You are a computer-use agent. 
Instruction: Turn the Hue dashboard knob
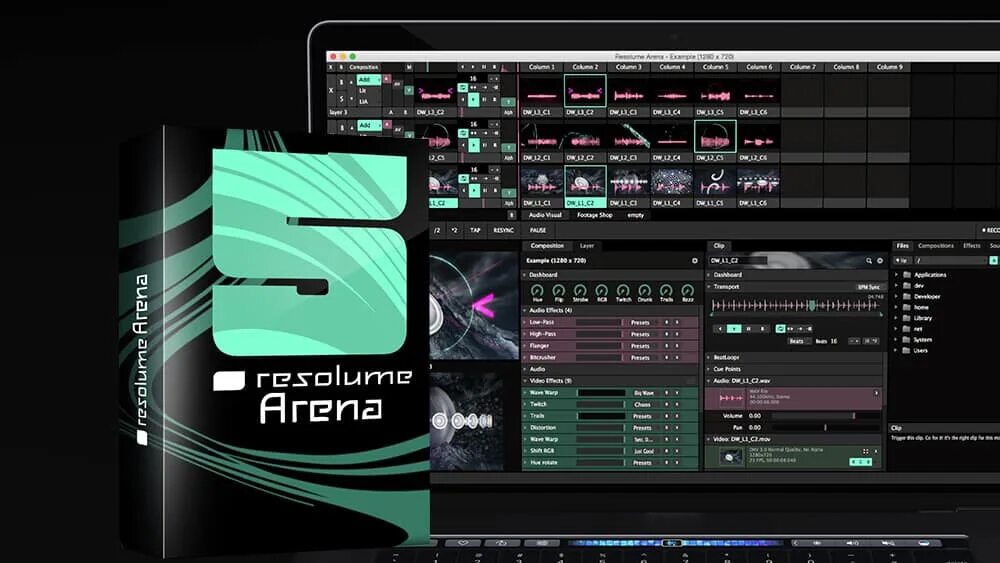click(x=537, y=290)
